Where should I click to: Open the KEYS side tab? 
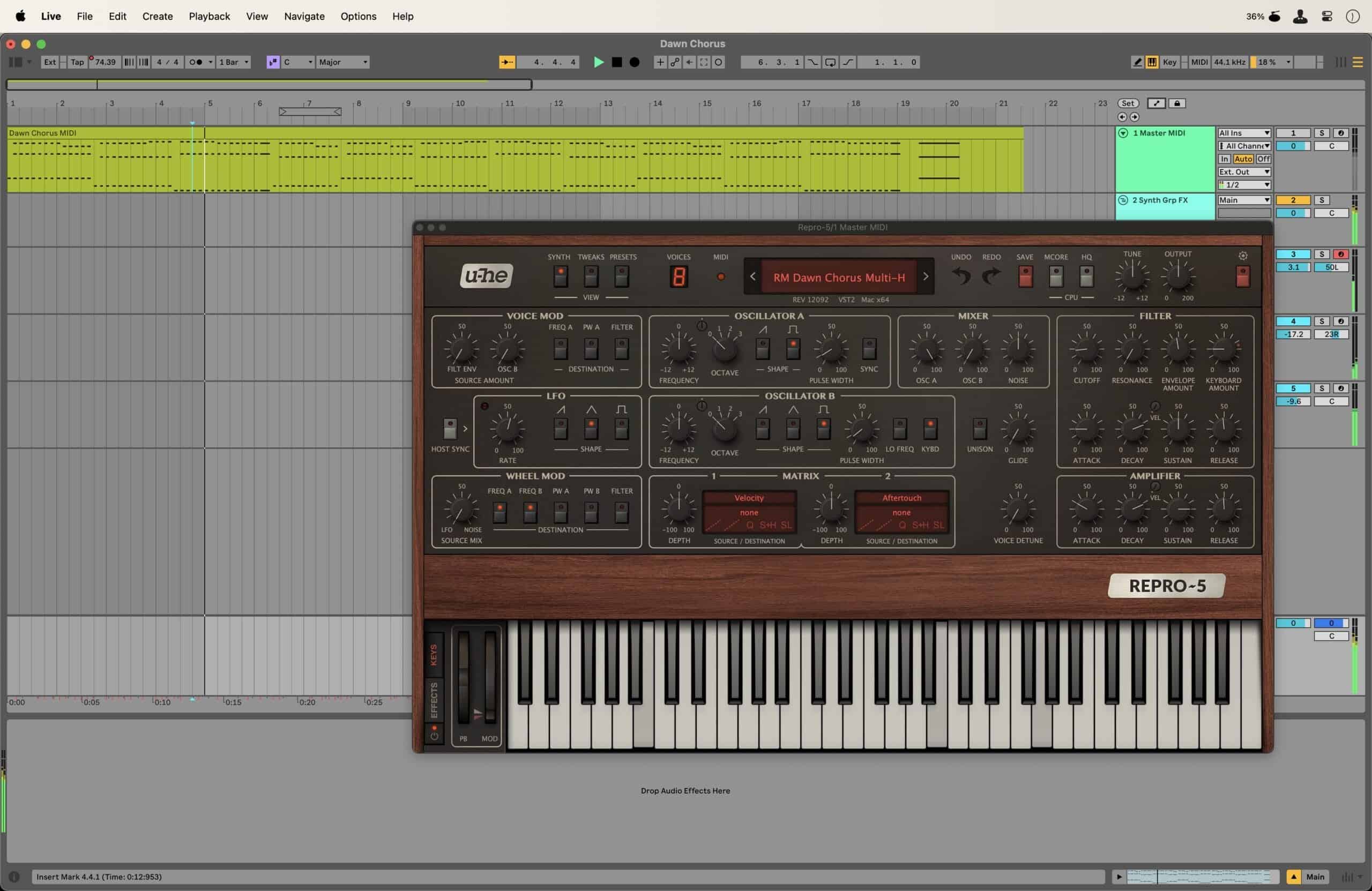[434, 655]
